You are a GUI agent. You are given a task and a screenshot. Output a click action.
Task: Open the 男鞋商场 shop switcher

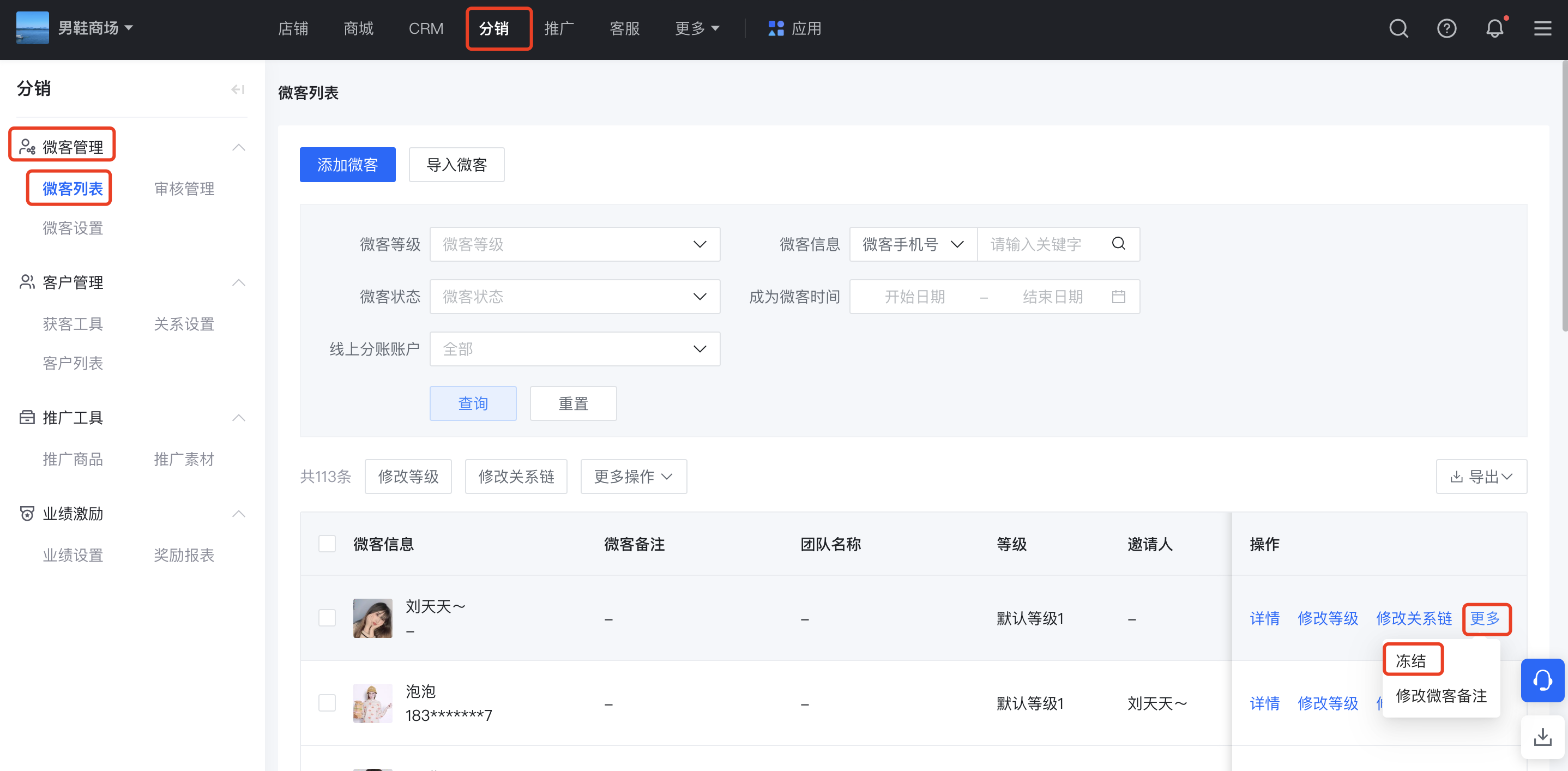tap(95, 28)
